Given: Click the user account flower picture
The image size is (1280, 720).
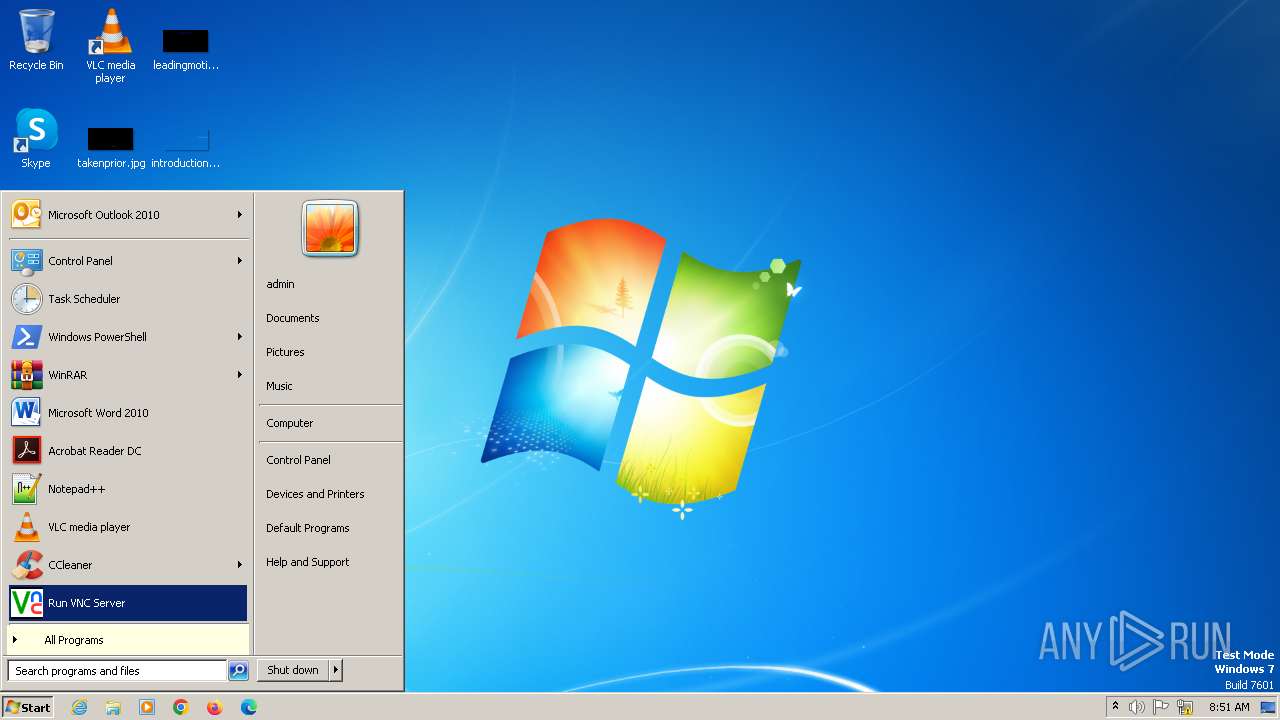Looking at the screenshot, I should coord(330,229).
